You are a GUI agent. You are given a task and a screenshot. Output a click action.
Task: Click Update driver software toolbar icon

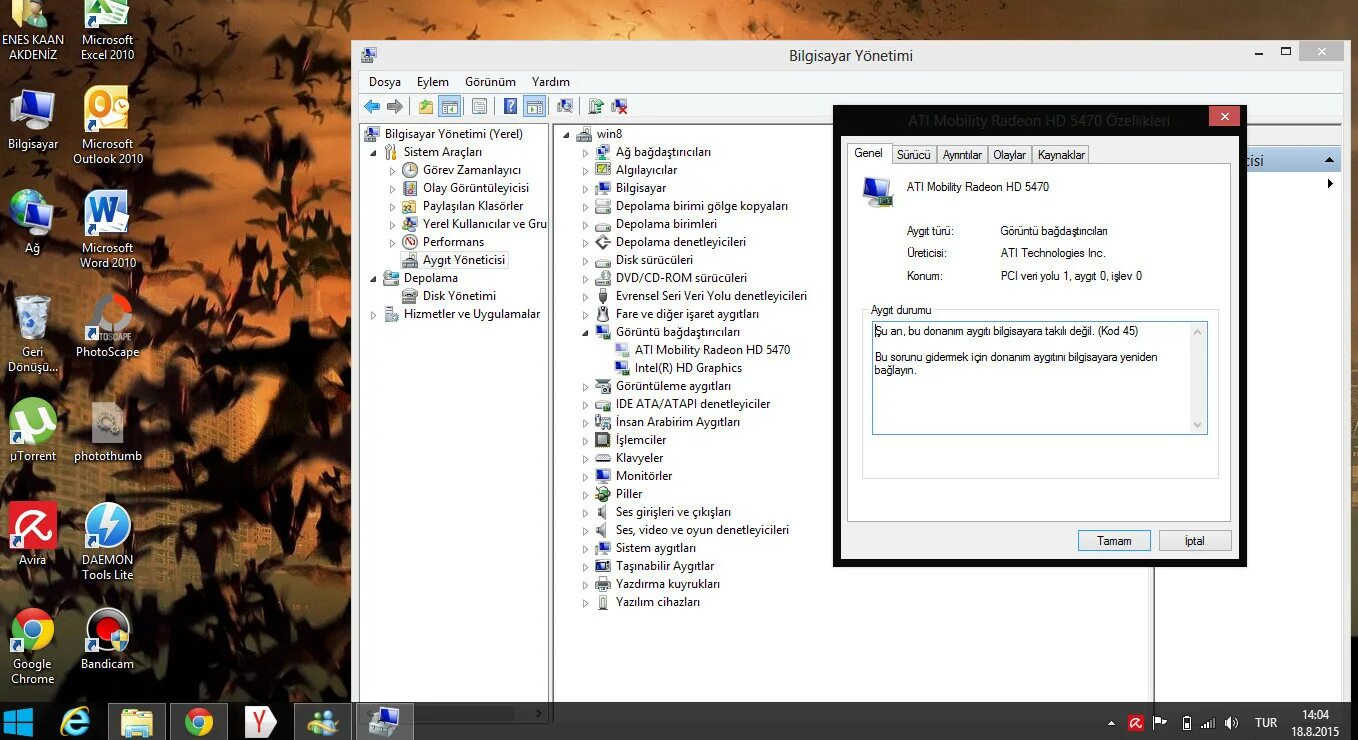596,107
